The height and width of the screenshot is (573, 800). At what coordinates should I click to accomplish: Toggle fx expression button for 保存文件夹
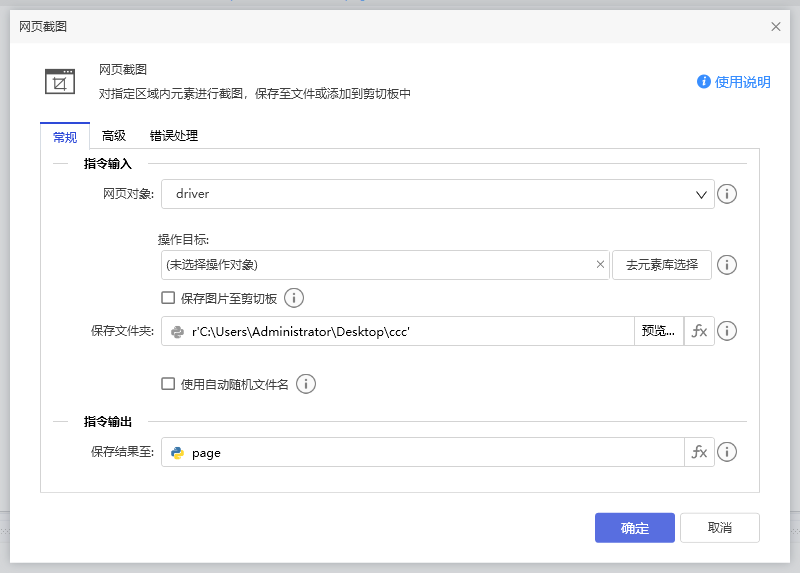(699, 331)
